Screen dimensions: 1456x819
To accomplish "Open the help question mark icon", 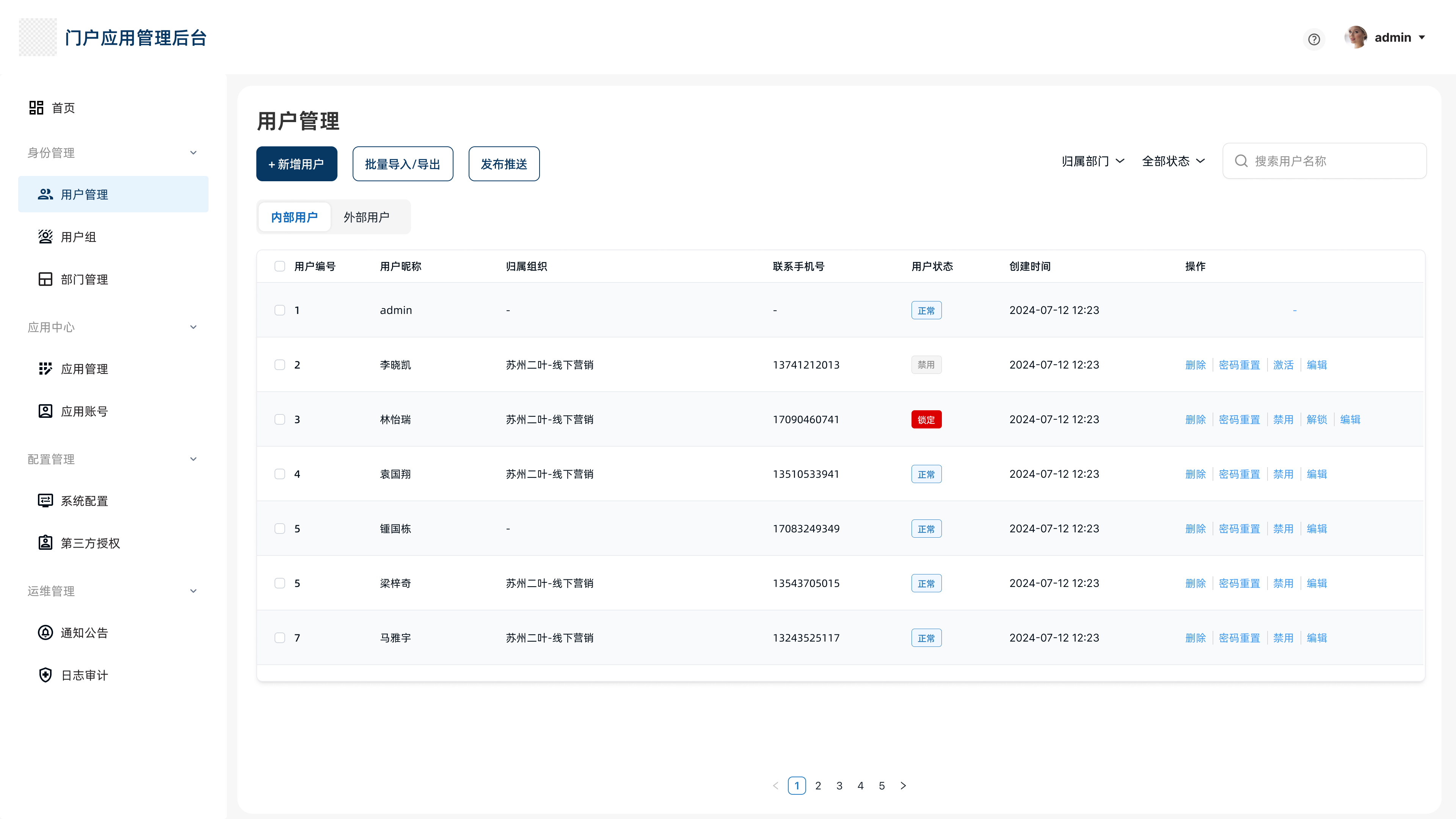I will pyautogui.click(x=1313, y=39).
